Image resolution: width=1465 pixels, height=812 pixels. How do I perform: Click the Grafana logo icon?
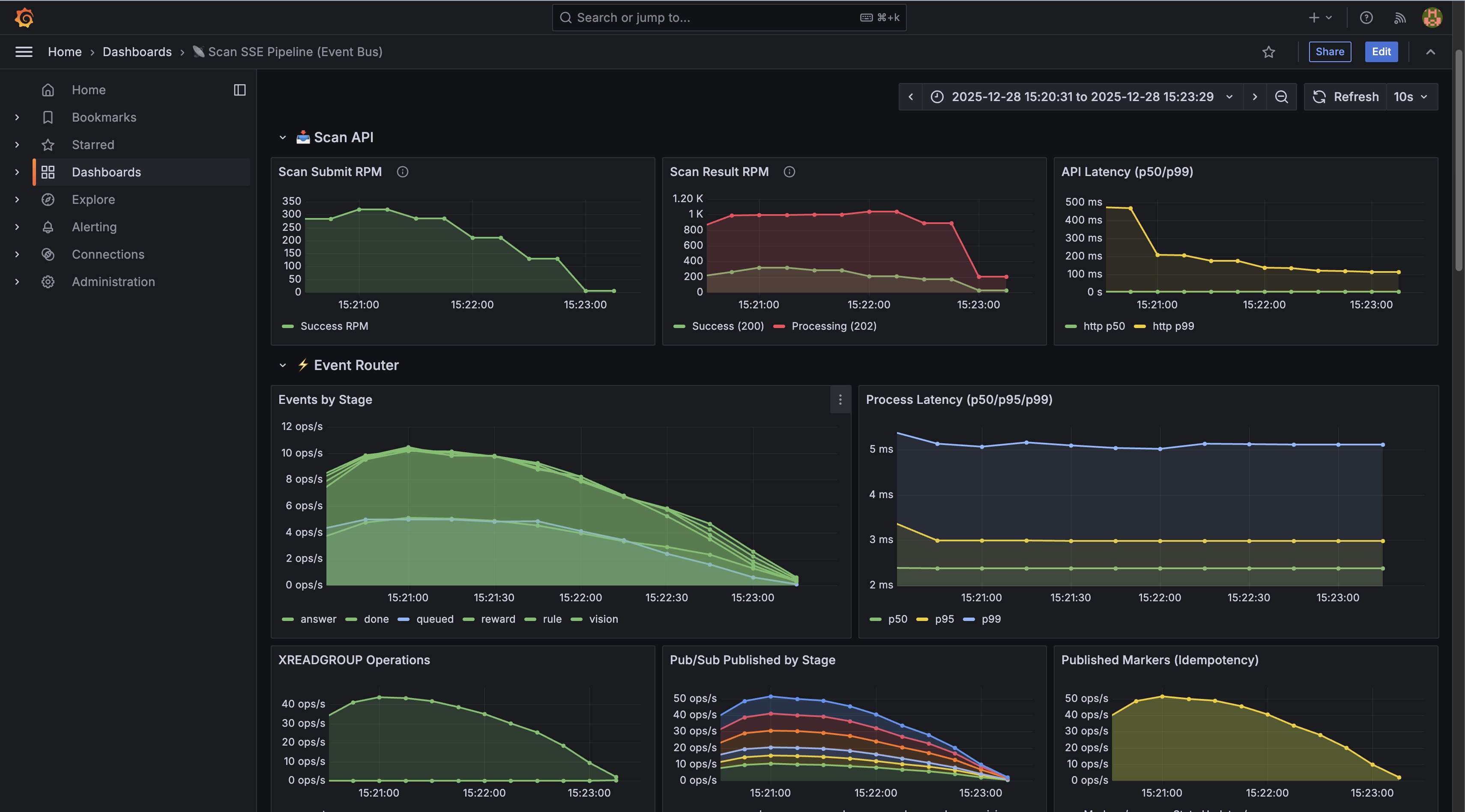click(24, 18)
